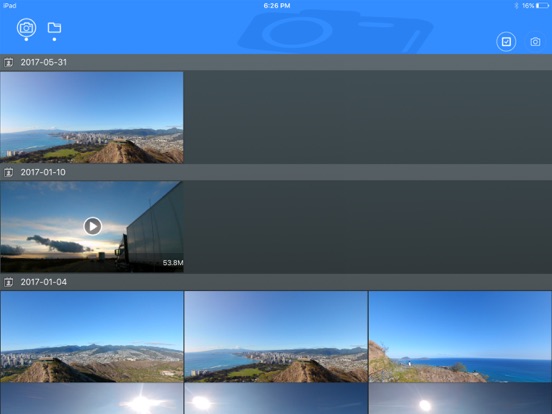Tap the calendar icon beside 2017-05-31
This screenshot has width=552, height=414.
click(8, 63)
